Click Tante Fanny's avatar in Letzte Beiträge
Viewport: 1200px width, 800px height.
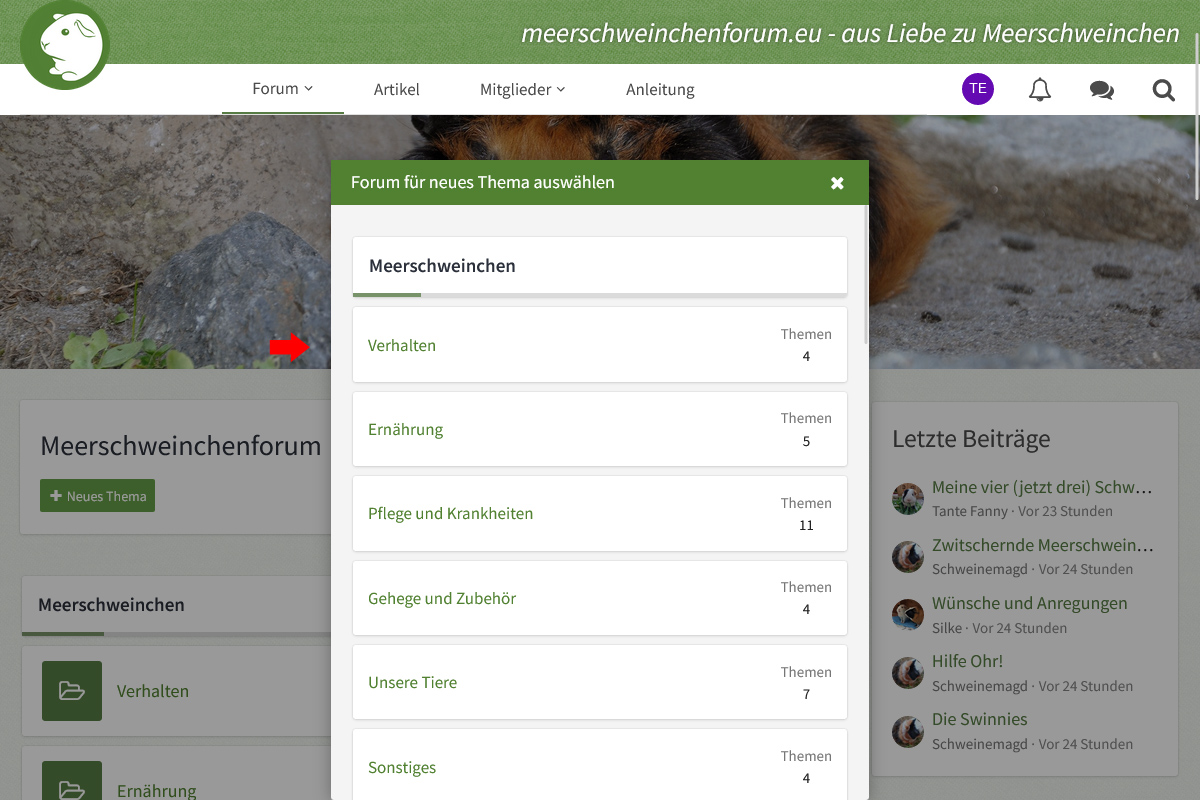(908, 499)
